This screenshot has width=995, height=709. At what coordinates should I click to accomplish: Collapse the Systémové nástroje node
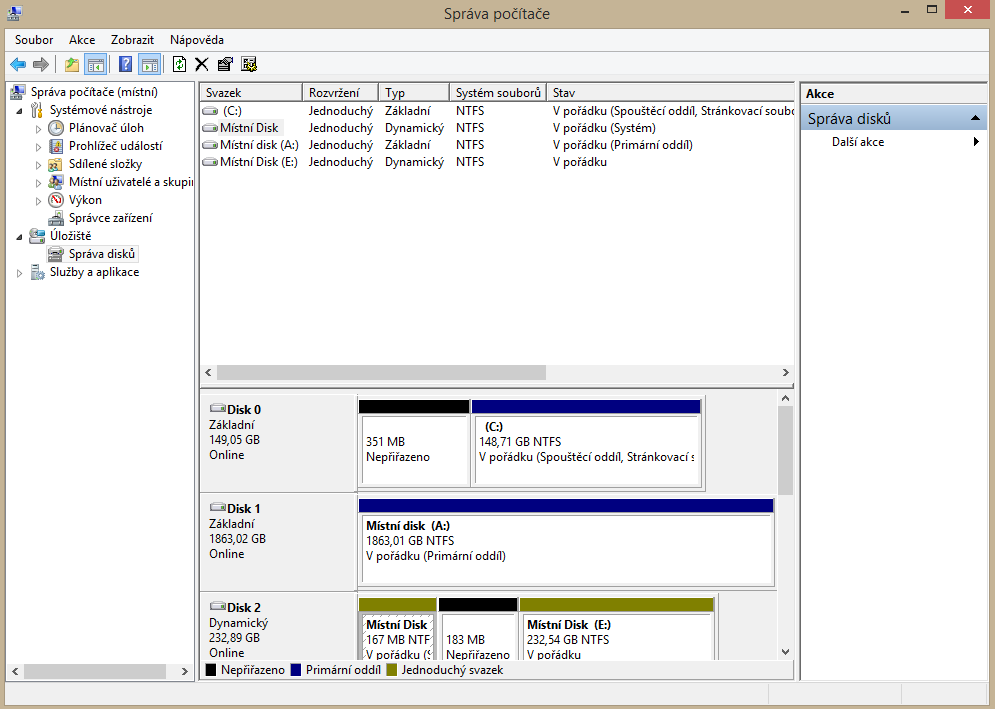[x=21, y=111]
